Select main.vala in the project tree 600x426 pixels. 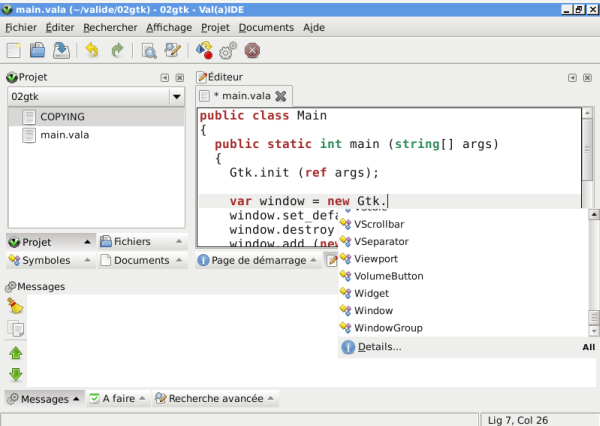tap(65, 135)
